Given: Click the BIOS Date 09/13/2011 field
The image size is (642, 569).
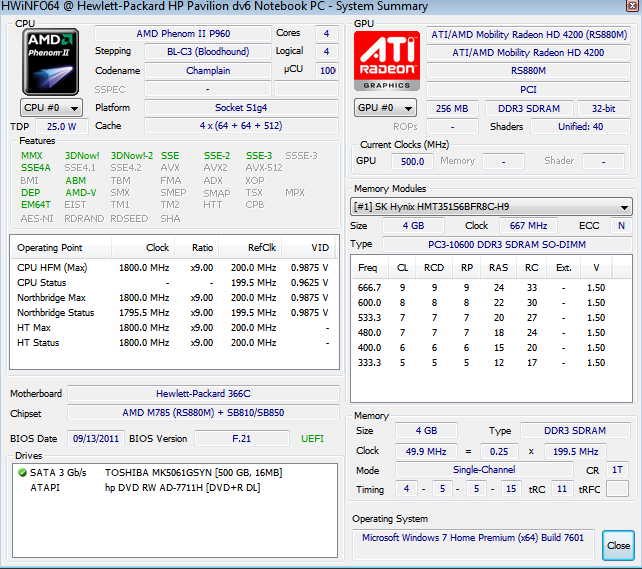Looking at the screenshot, I should pos(96,439).
